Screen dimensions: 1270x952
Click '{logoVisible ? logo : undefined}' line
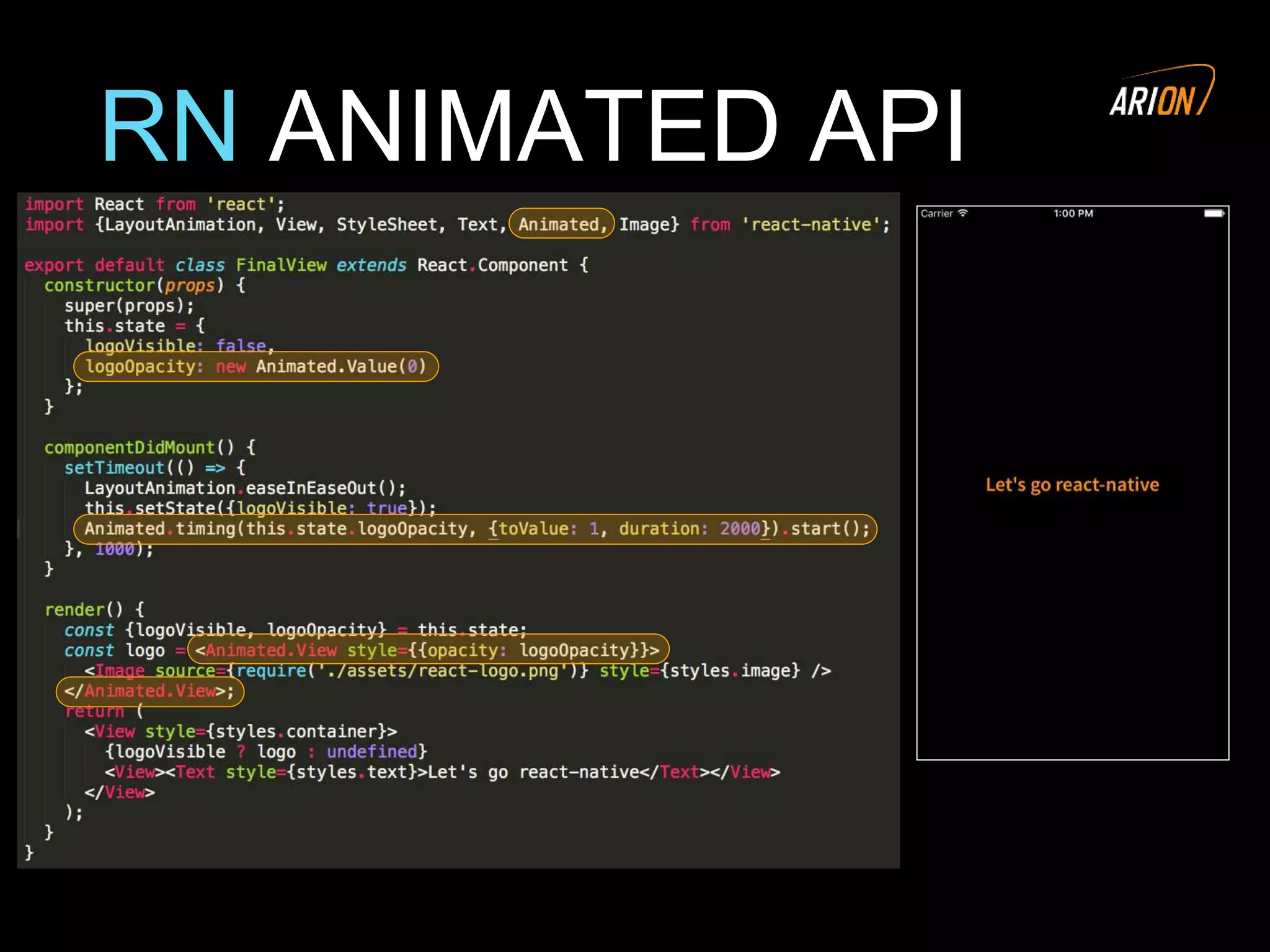click(x=266, y=752)
